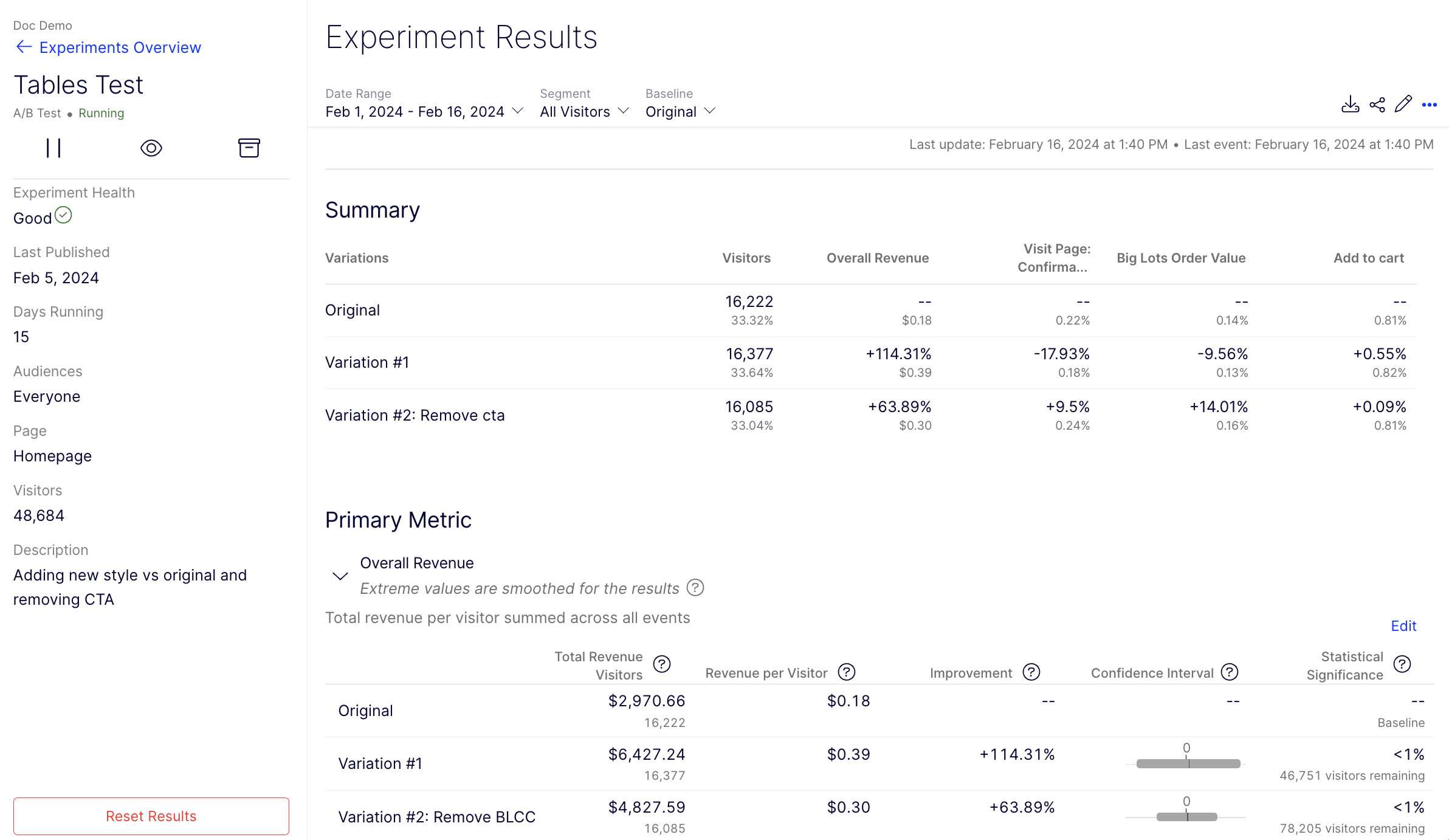Click the Reset Results button

[151, 816]
